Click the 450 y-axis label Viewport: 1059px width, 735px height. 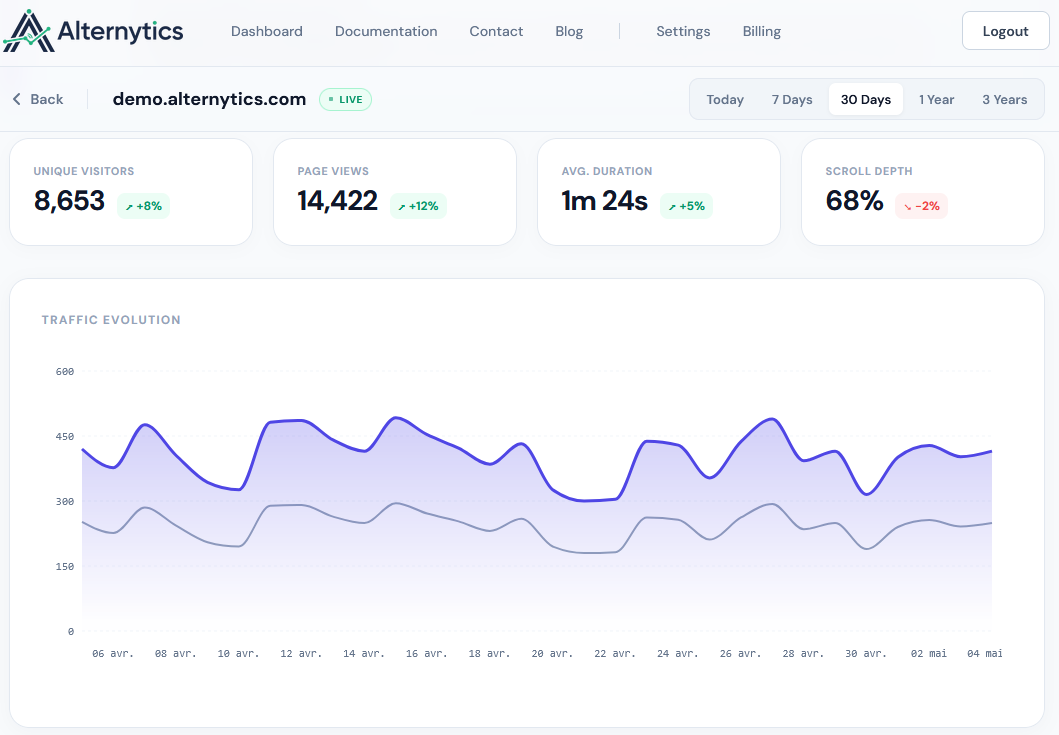coord(65,436)
